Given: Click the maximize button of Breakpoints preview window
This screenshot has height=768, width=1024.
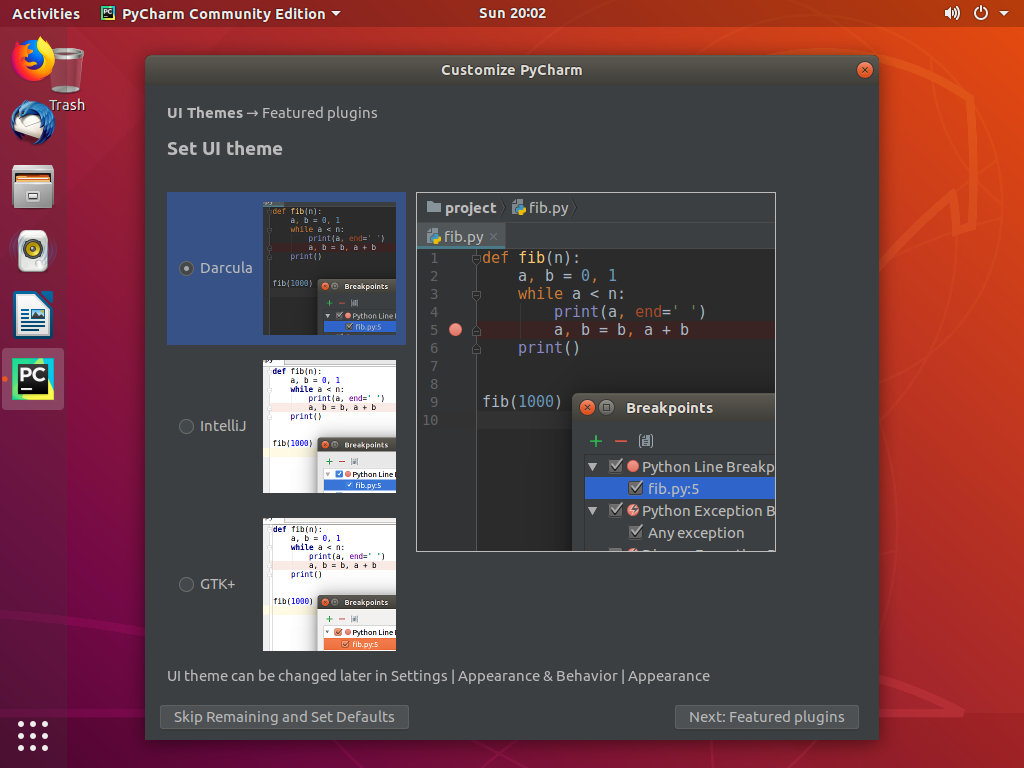Looking at the screenshot, I should coord(607,408).
